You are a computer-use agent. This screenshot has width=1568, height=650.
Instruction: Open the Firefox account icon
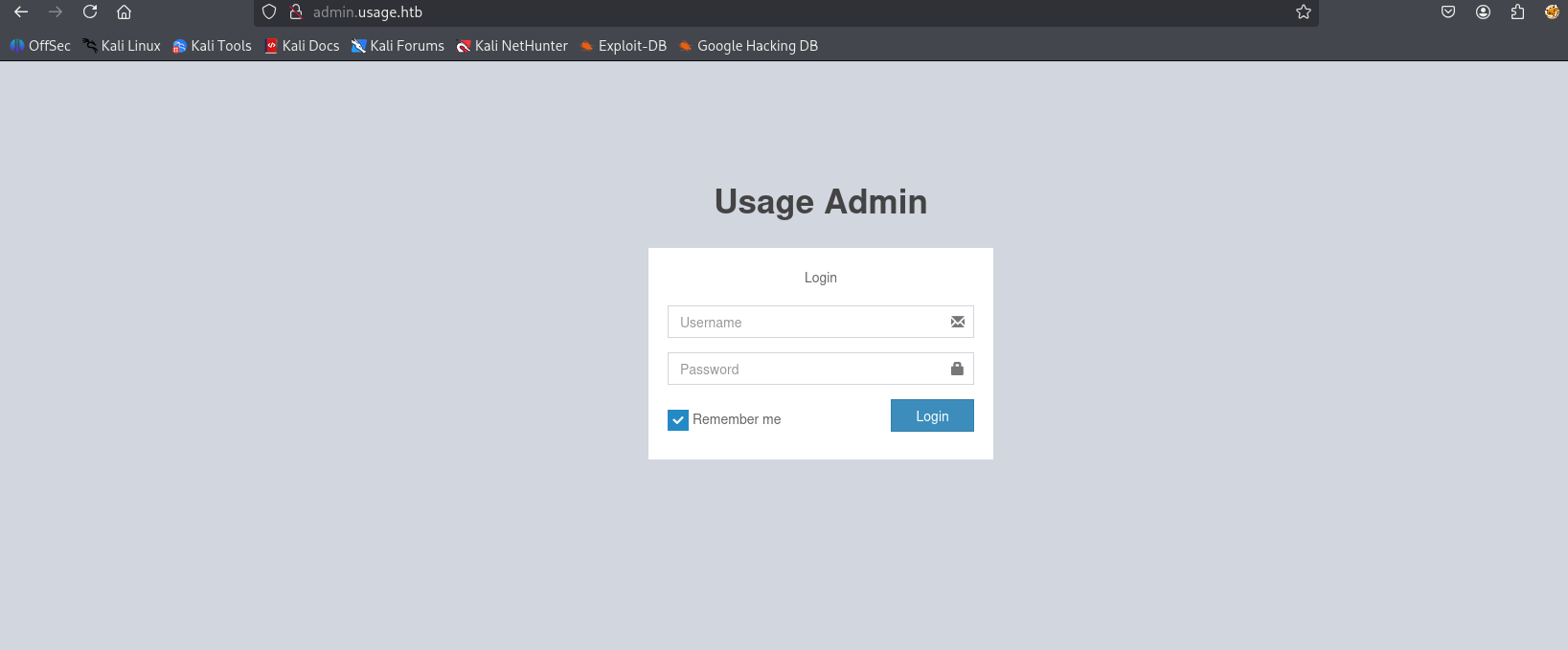click(1483, 12)
